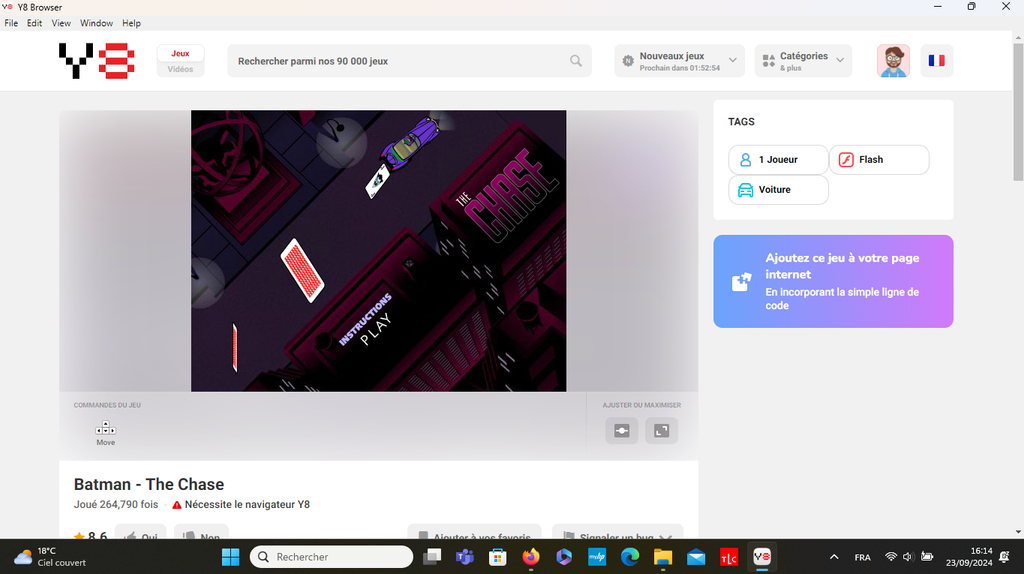Switch to the Vidéos toggle
The width and height of the screenshot is (1024, 574).
tap(180, 69)
